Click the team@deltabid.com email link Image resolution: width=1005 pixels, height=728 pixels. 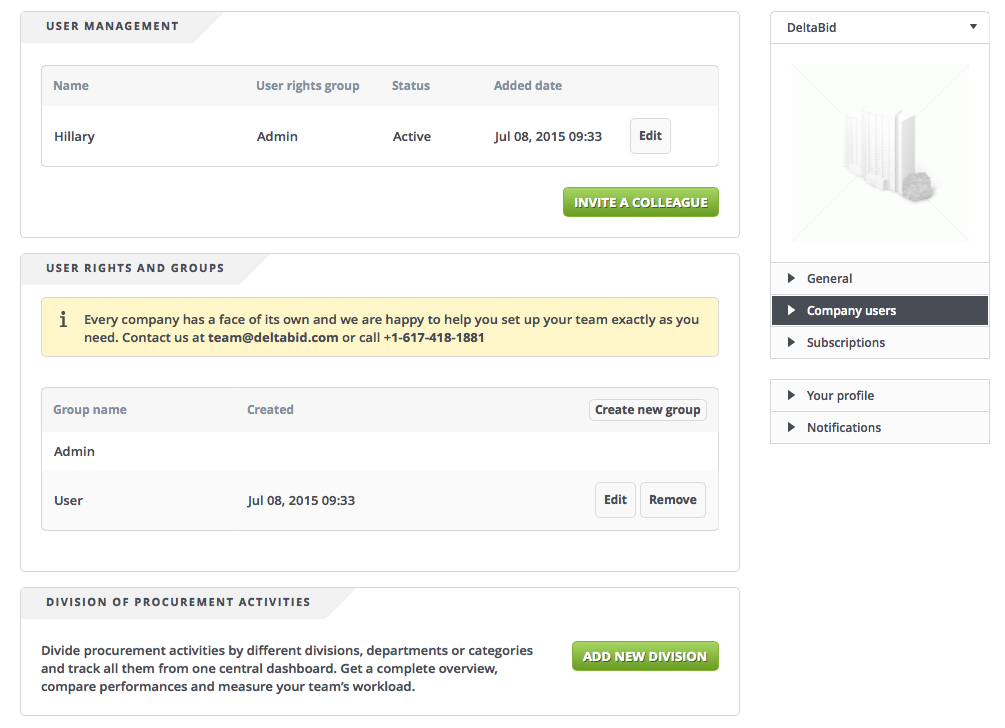[273, 338]
